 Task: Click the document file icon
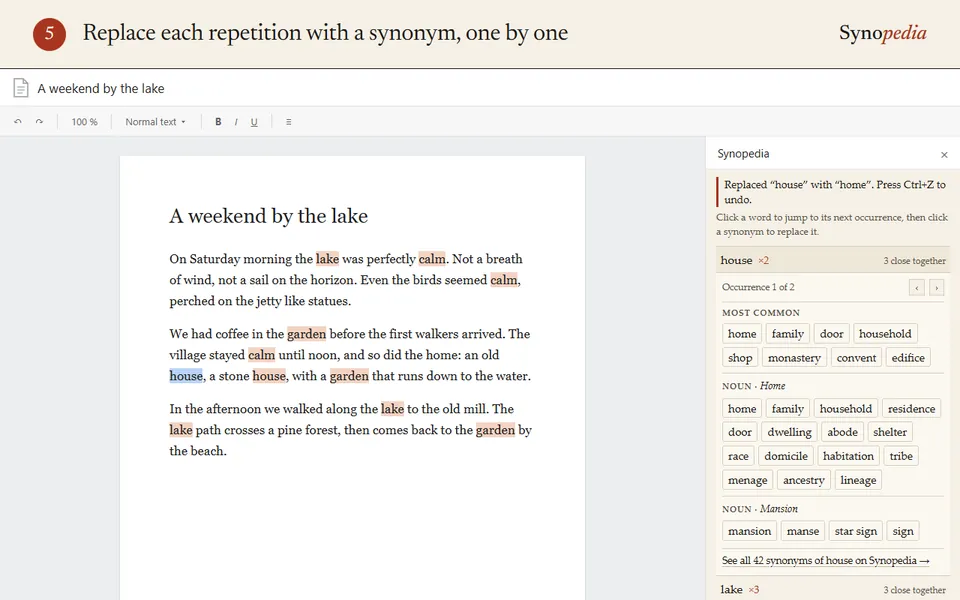pos(21,88)
